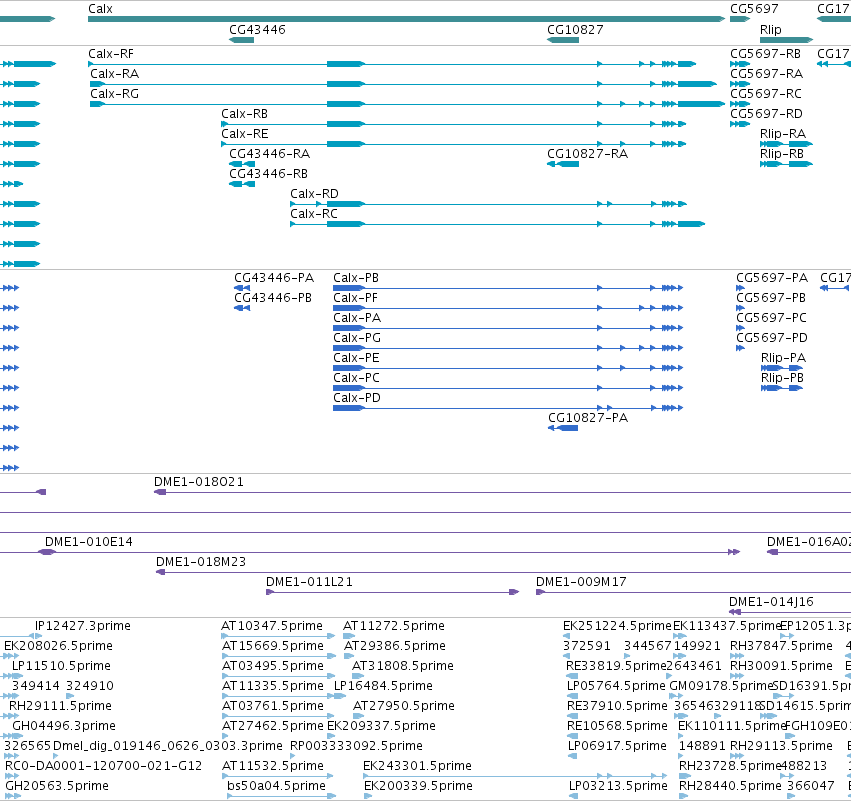This screenshot has width=851, height=801.
Task: Select transcript label Rlip-RA
Action: click(x=783, y=134)
